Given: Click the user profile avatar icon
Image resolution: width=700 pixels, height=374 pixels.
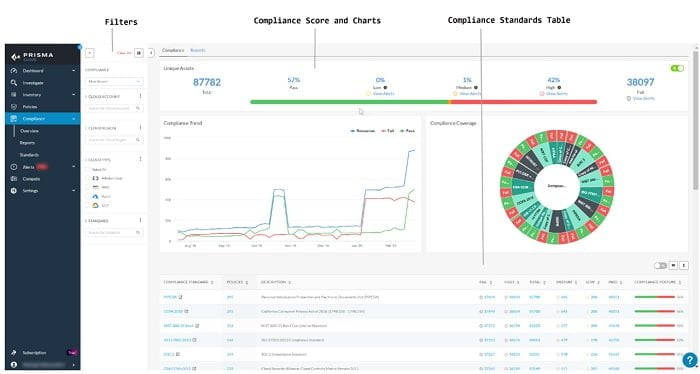Looking at the screenshot, I should click(x=14, y=365).
